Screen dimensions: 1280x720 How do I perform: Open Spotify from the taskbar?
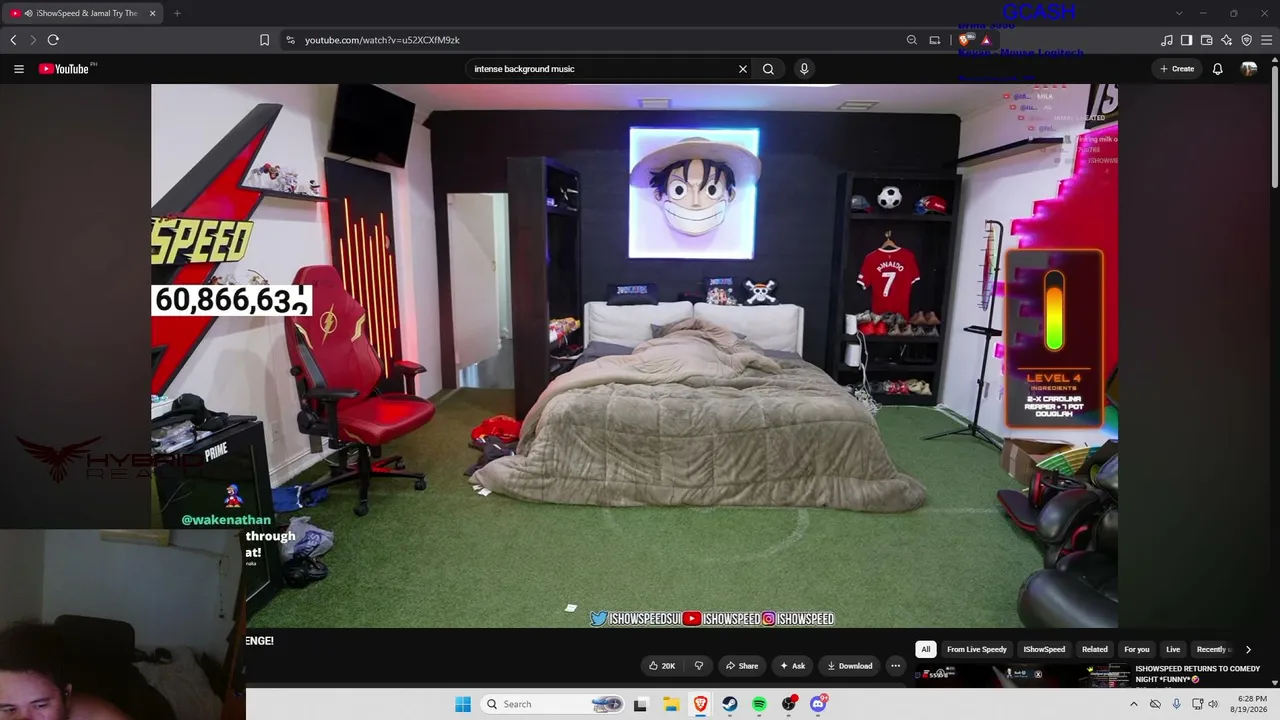(759, 704)
